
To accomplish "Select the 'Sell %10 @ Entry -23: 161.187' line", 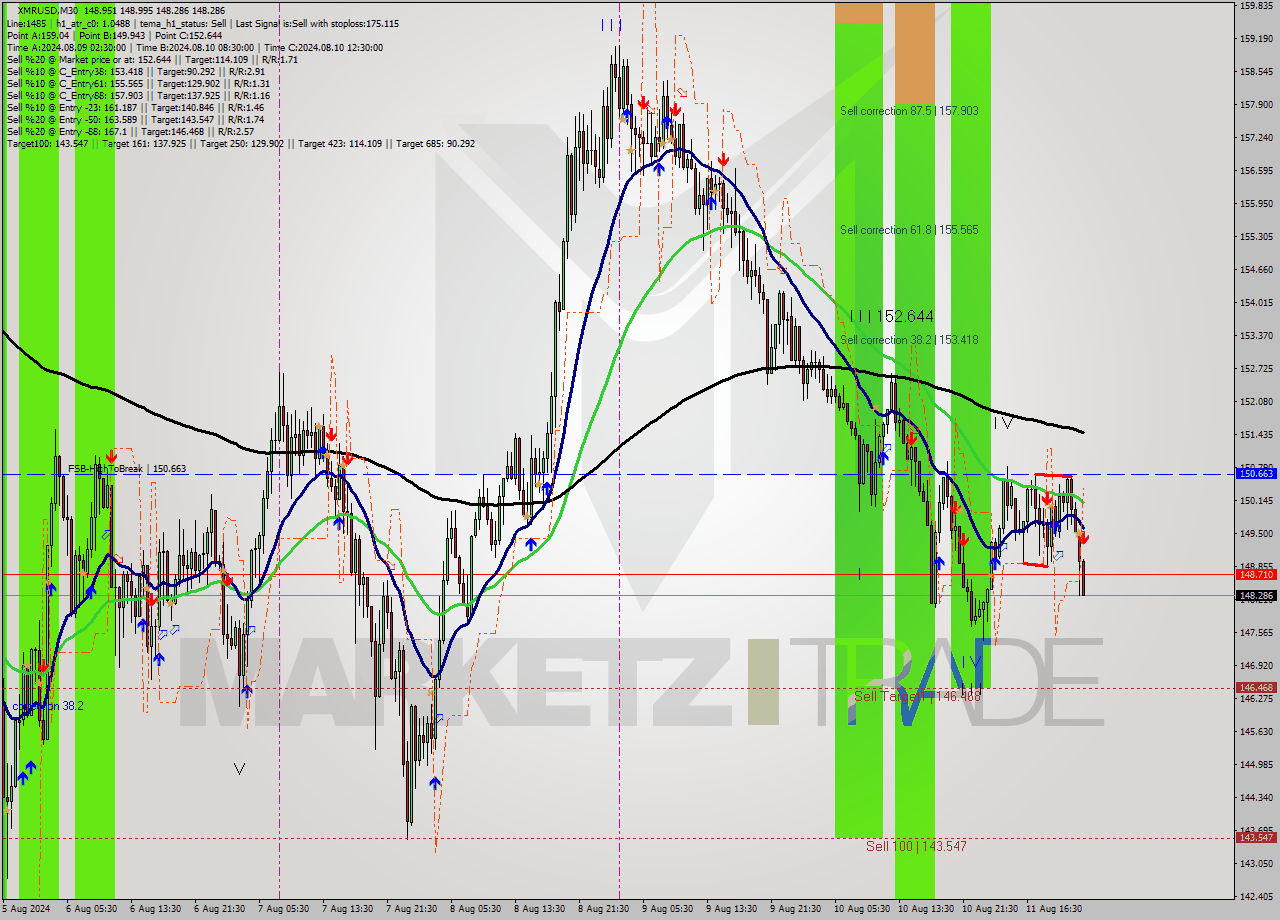I will tap(135, 107).
